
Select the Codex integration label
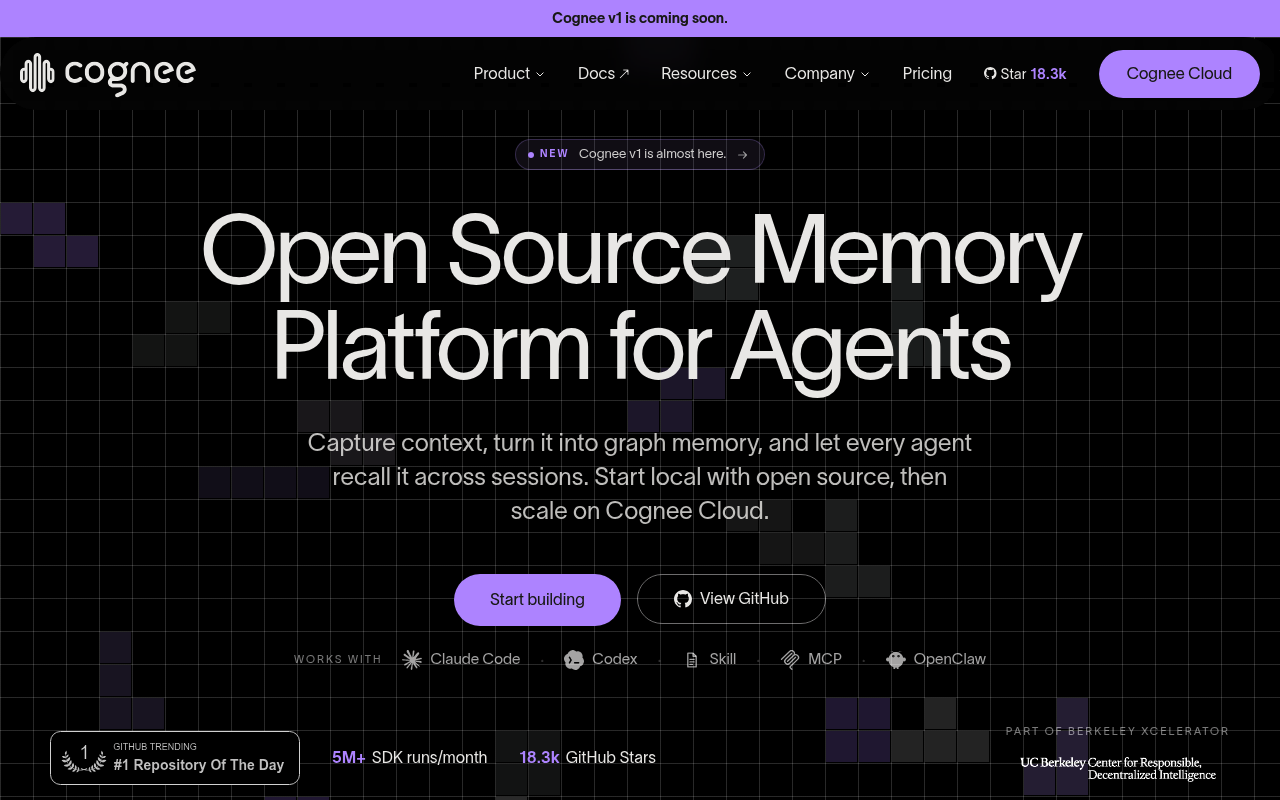pyautogui.click(x=615, y=659)
